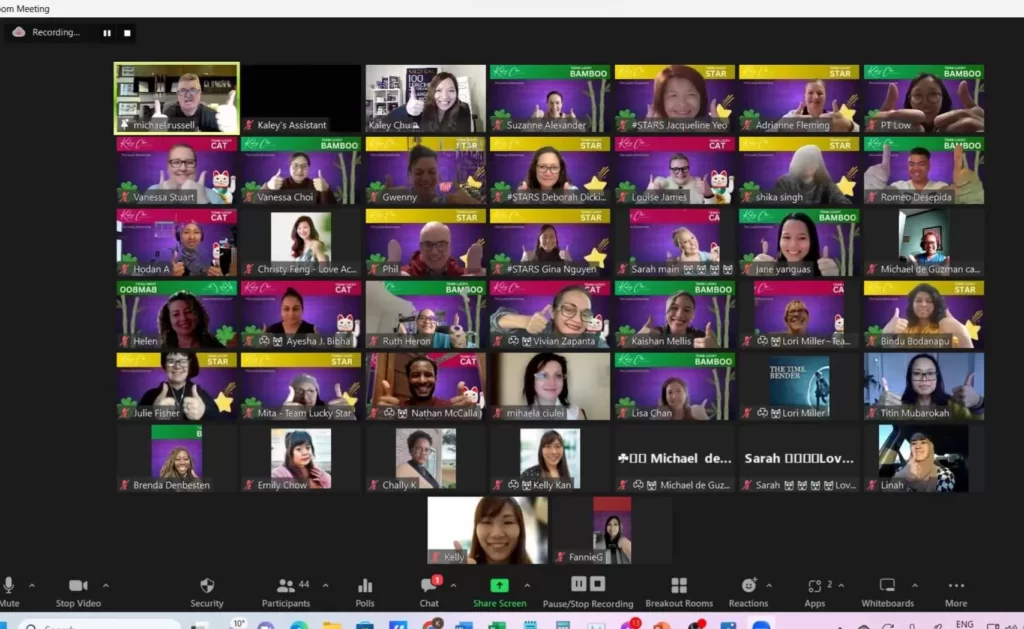Image resolution: width=1024 pixels, height=629 pixels.
Task: Open the Apps menu
Action: point(815,591)
